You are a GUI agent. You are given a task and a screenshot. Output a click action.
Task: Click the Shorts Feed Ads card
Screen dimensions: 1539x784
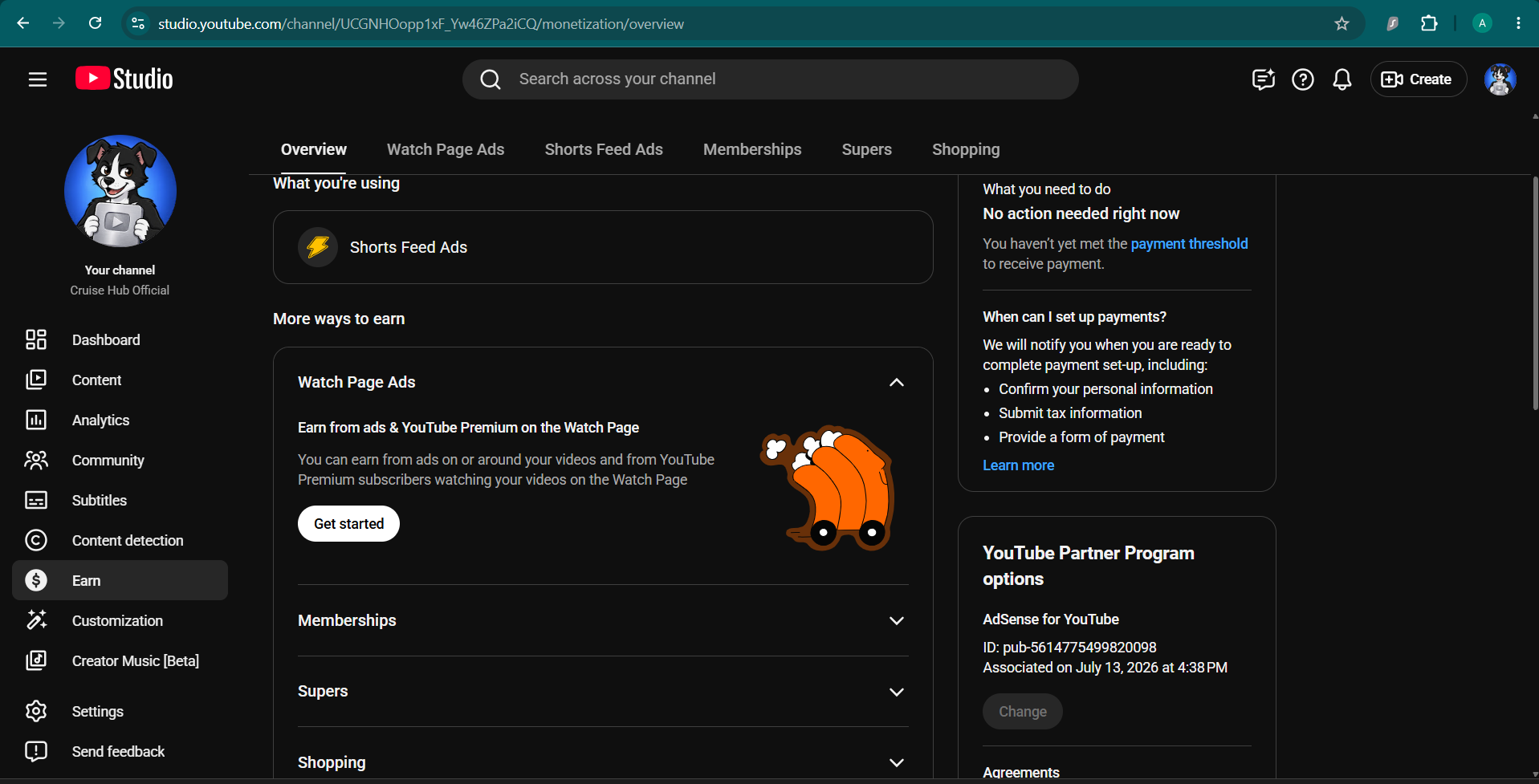pos(603,247)
